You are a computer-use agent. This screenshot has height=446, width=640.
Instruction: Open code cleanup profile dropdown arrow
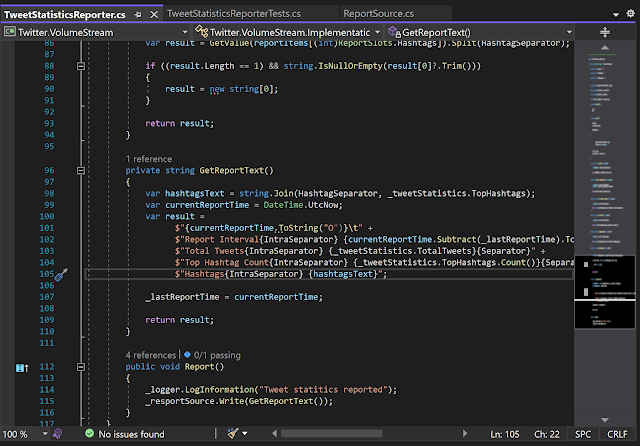click(x=244, y=434)
